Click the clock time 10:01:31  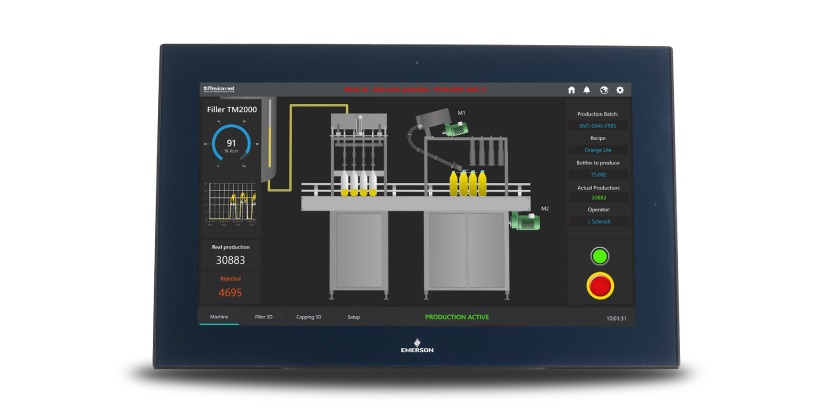pos(616,319)
